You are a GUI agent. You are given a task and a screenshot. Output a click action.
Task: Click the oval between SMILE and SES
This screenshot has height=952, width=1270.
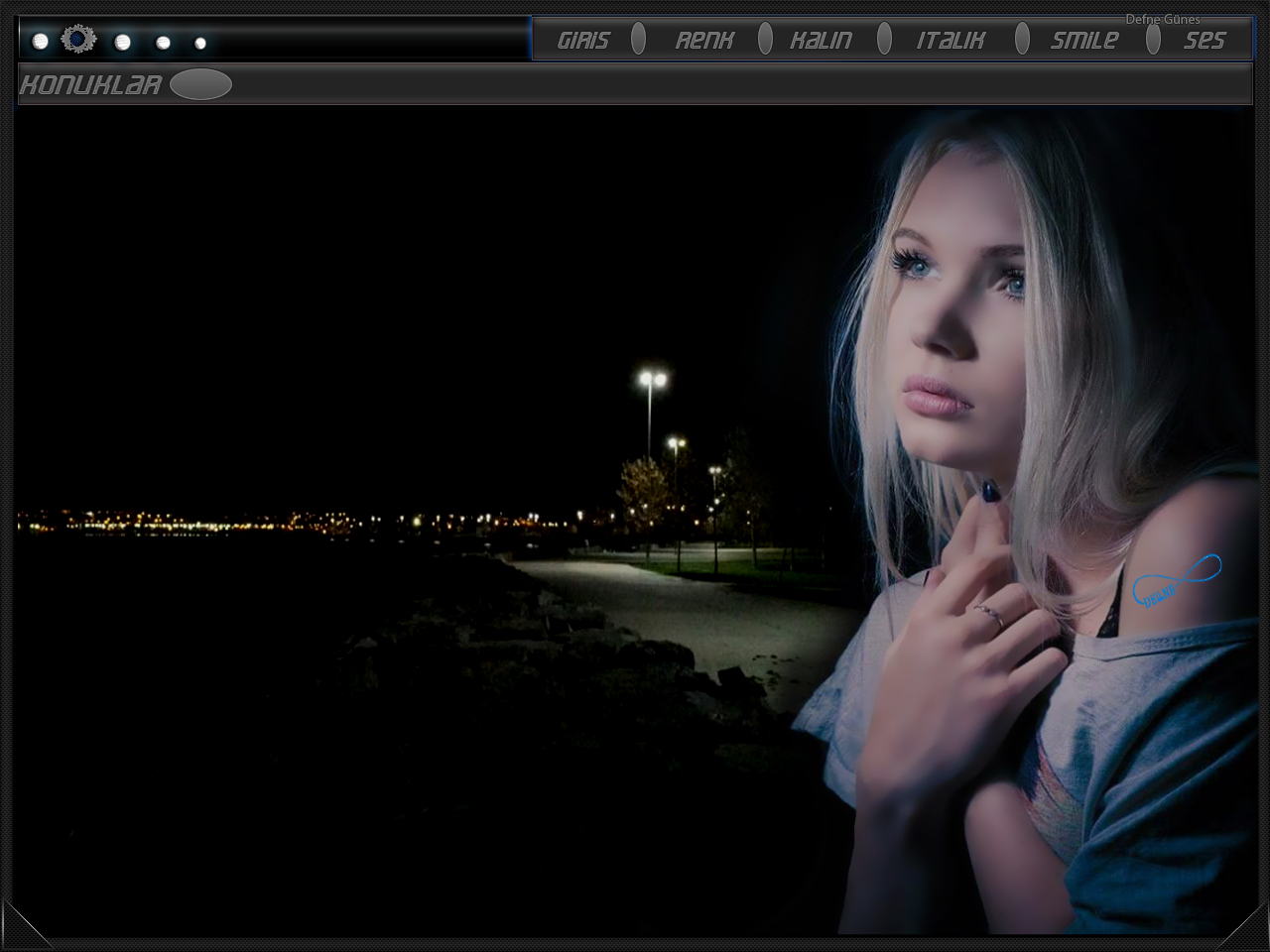(1153, 39)
